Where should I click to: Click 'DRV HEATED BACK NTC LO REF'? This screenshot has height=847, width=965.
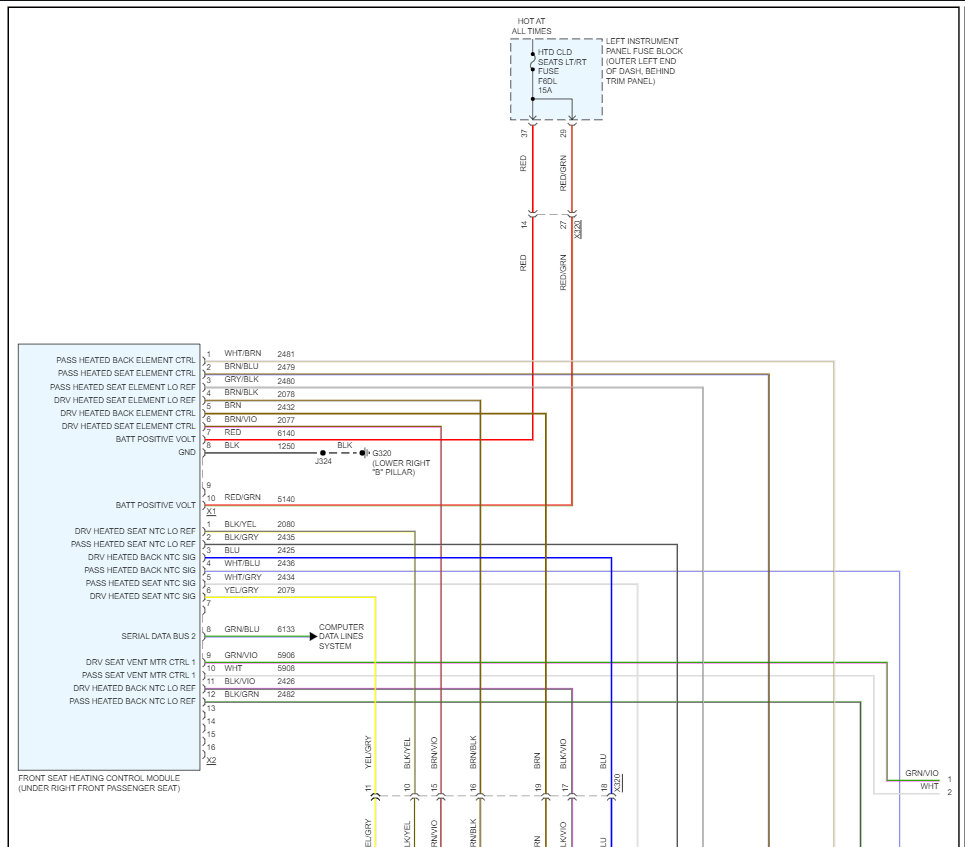pyautogui.click(x=134, y=688)
